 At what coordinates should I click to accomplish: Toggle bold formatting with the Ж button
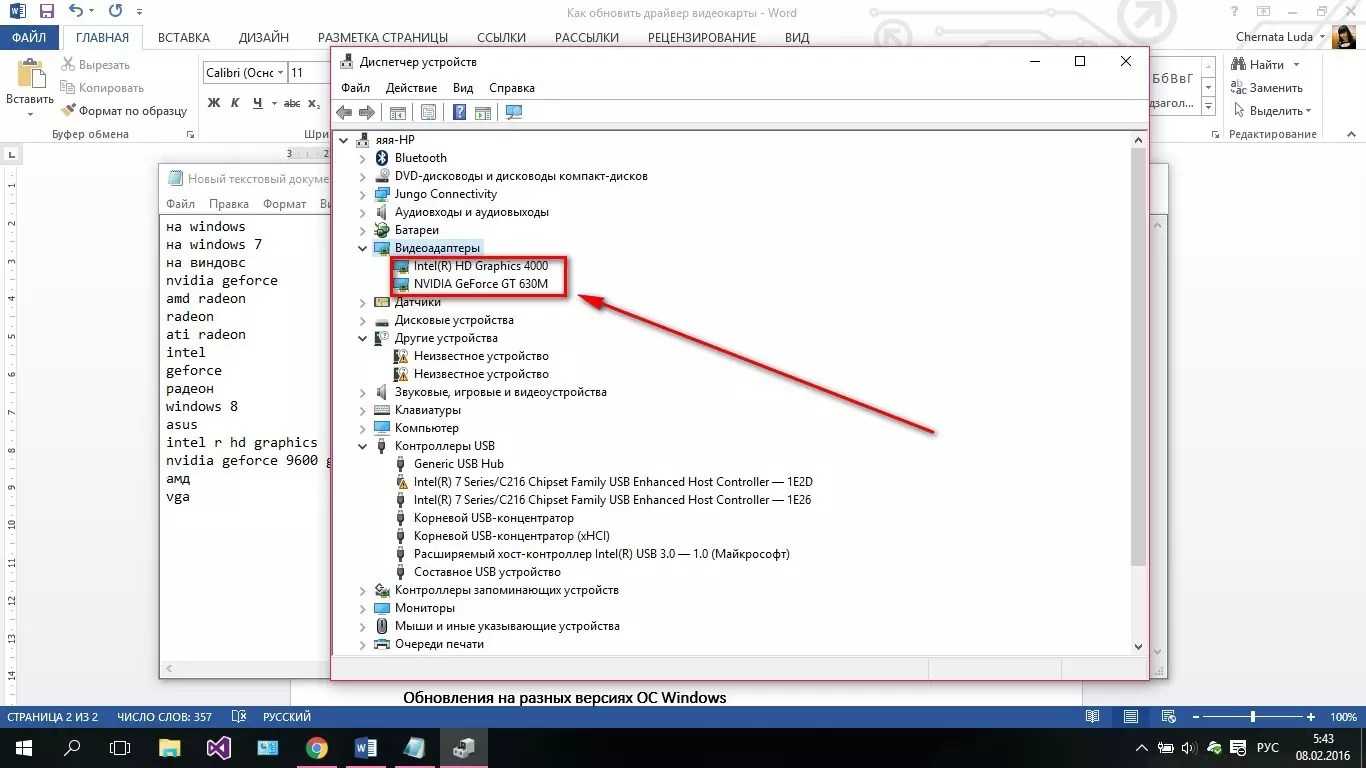click(x=214, y=103)
